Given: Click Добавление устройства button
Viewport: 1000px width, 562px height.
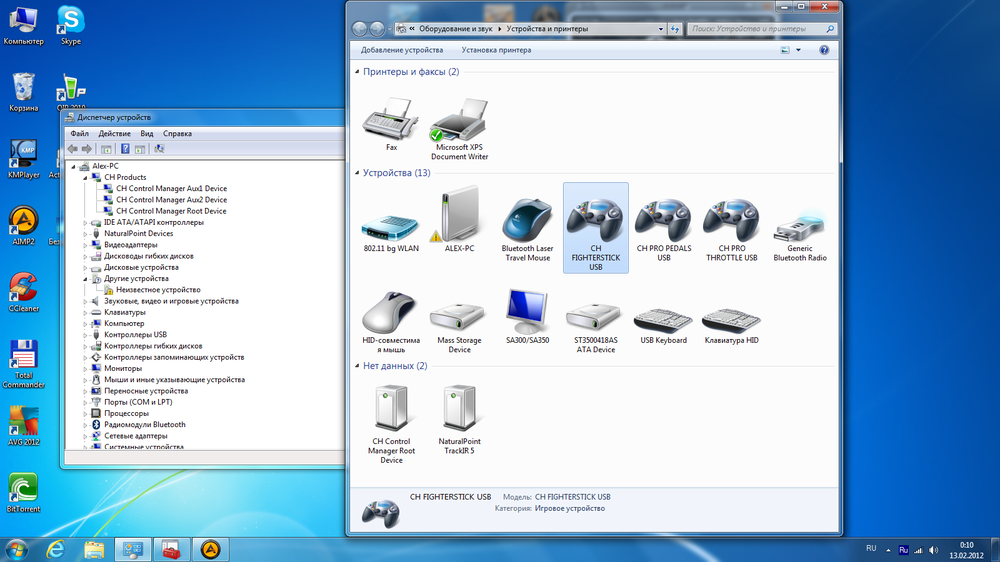Looking at the screenshot, I should pyautogui.click(x=402, y=50).
